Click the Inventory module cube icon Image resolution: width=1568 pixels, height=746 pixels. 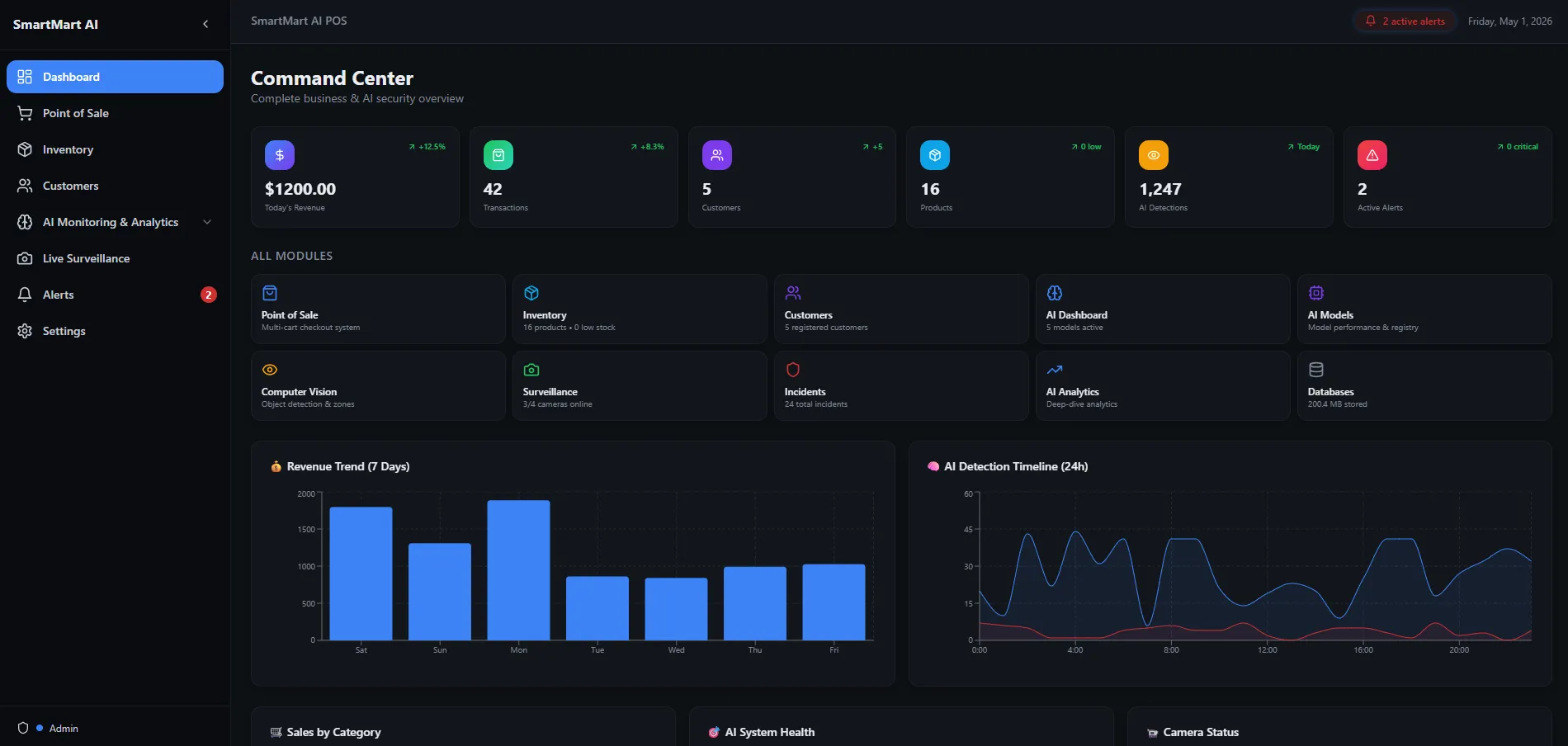pos(531,293)
